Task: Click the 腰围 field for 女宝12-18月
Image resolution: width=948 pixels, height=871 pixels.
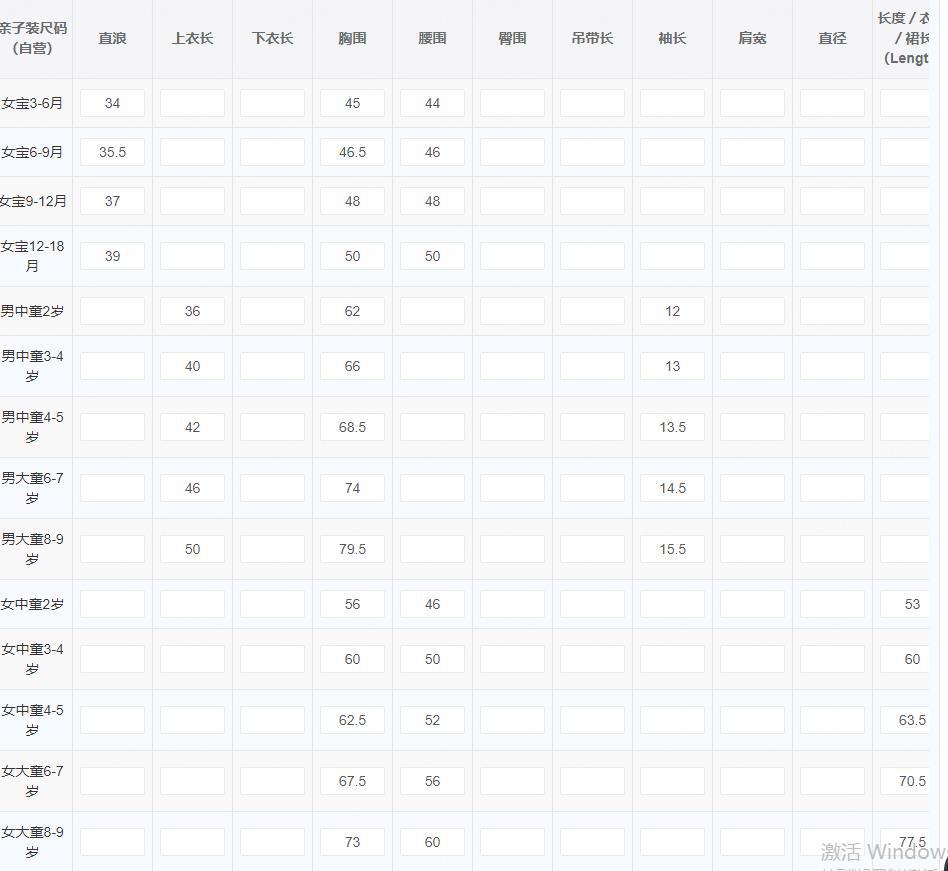Action: coord(432,256)
